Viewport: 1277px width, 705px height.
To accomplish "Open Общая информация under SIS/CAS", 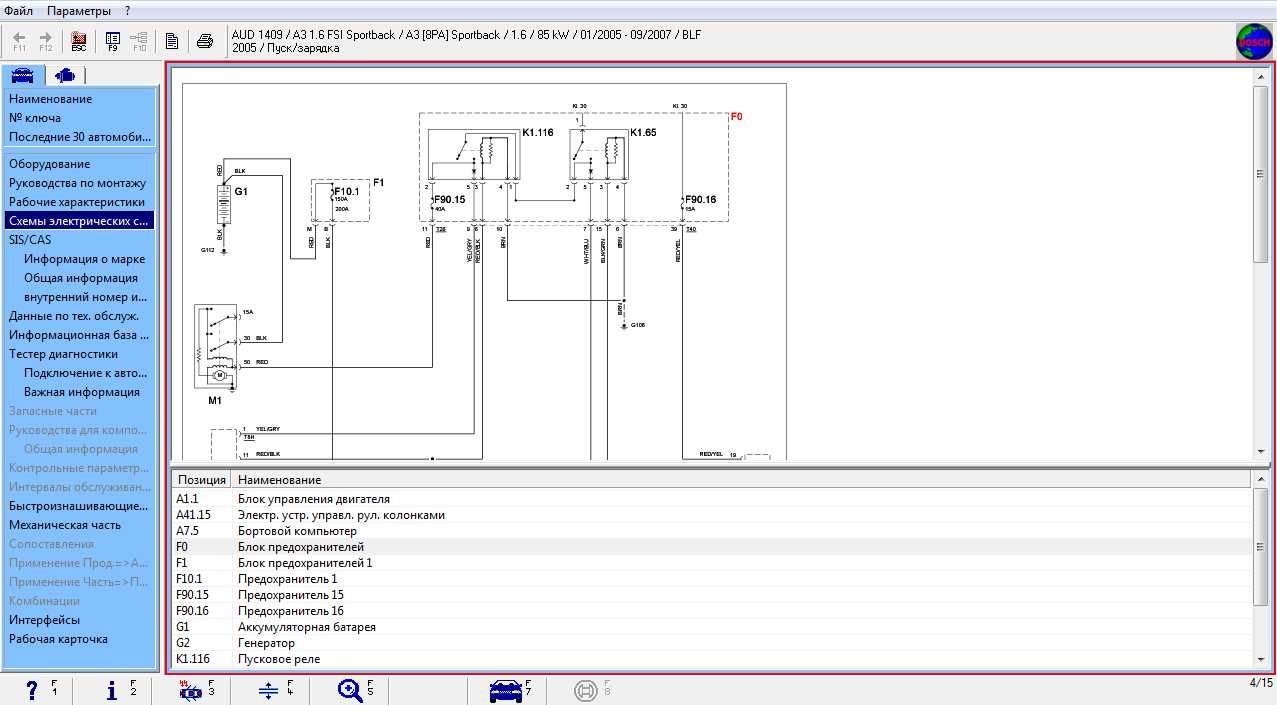I will click(81, 278).
